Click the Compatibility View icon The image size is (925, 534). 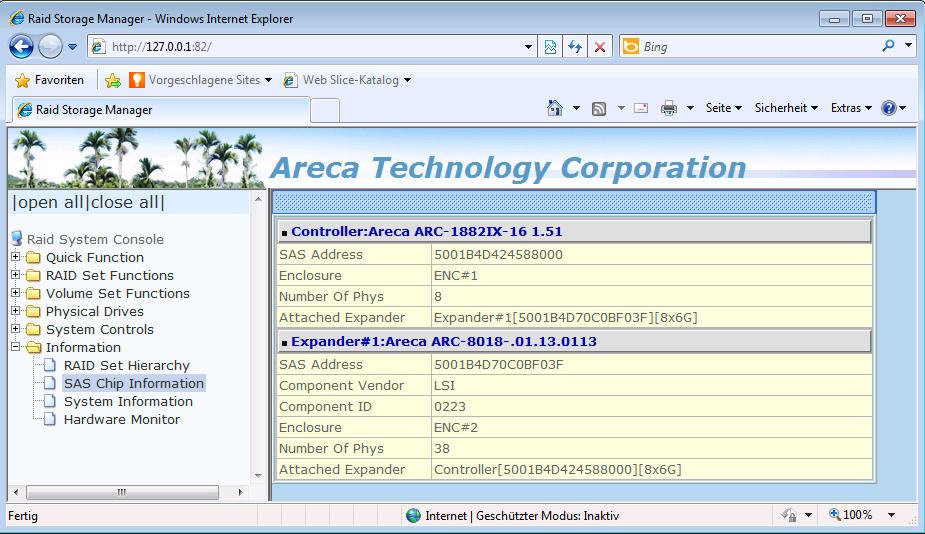[550, 47]
